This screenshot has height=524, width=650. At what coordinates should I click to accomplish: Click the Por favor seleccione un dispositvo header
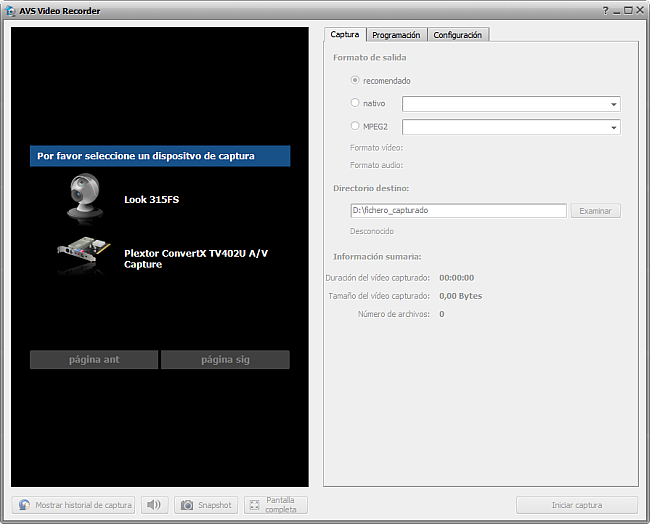pos(160,156)
